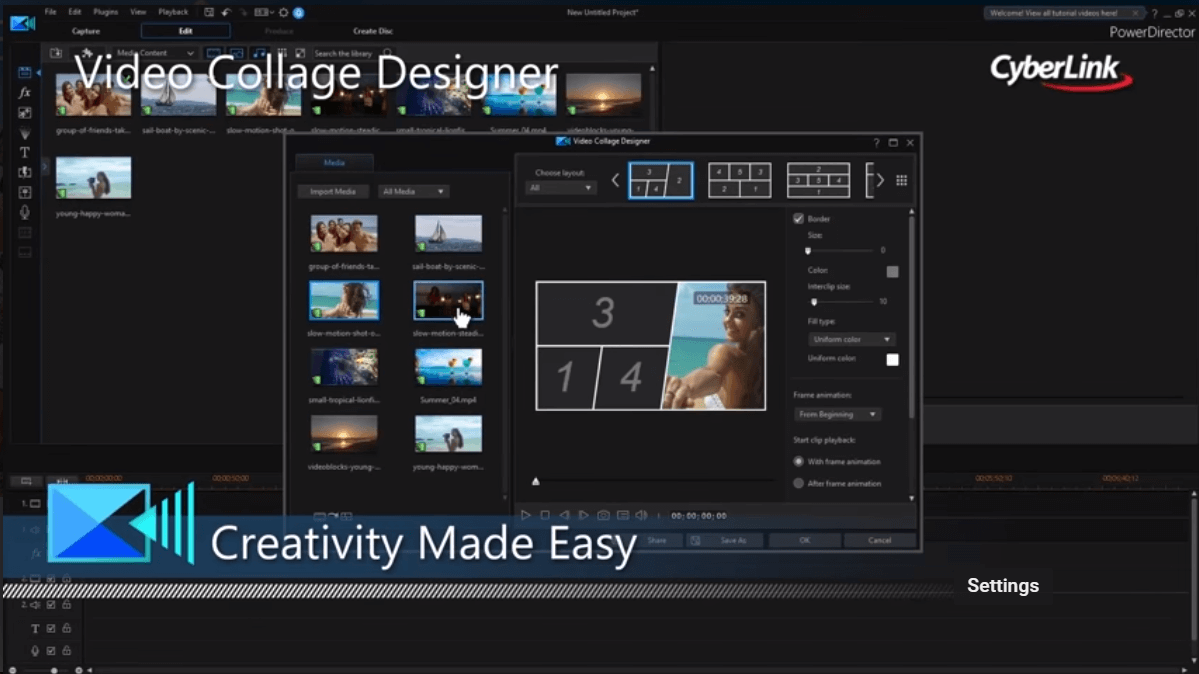This screenshot has height=674, width=1199.
Task: Click the Uniform color white swatch
Action: pyautogui.click(x=892, y=360)
